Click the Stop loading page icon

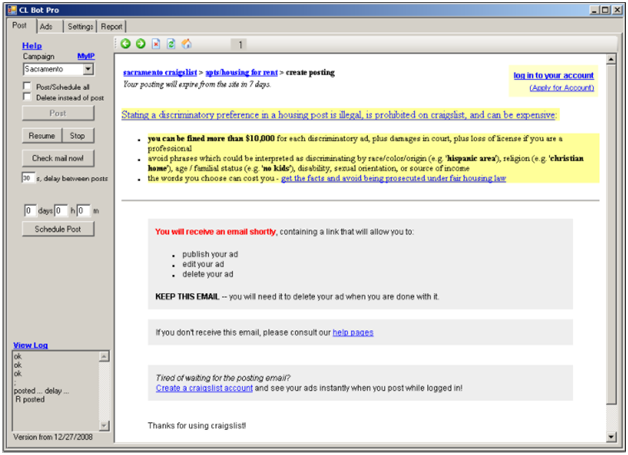point(156,44)
